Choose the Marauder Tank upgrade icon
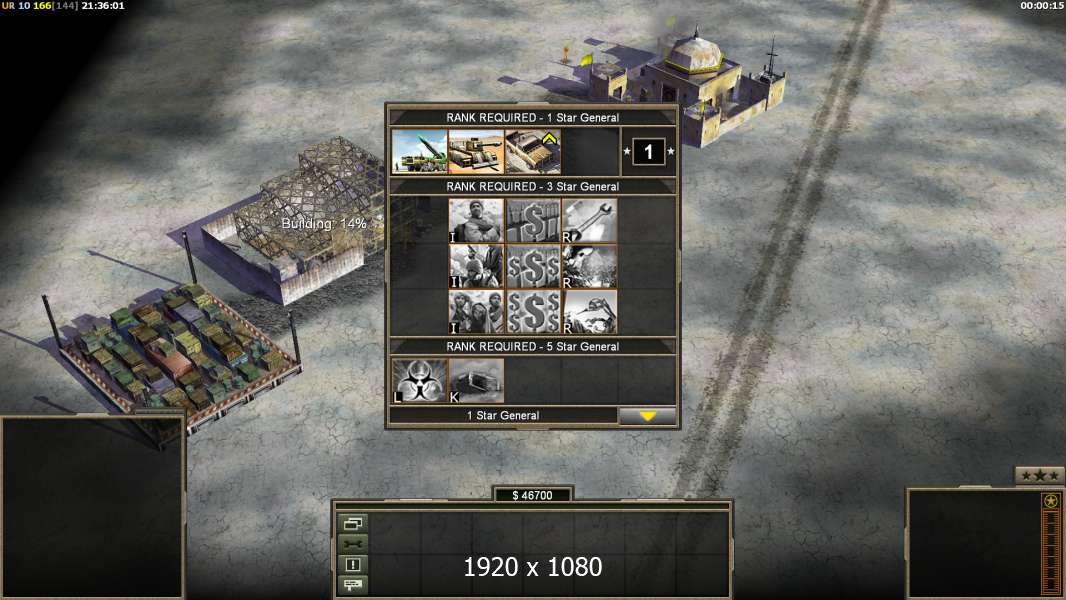Screen dimensions: 1066x600 click(476, 152)
